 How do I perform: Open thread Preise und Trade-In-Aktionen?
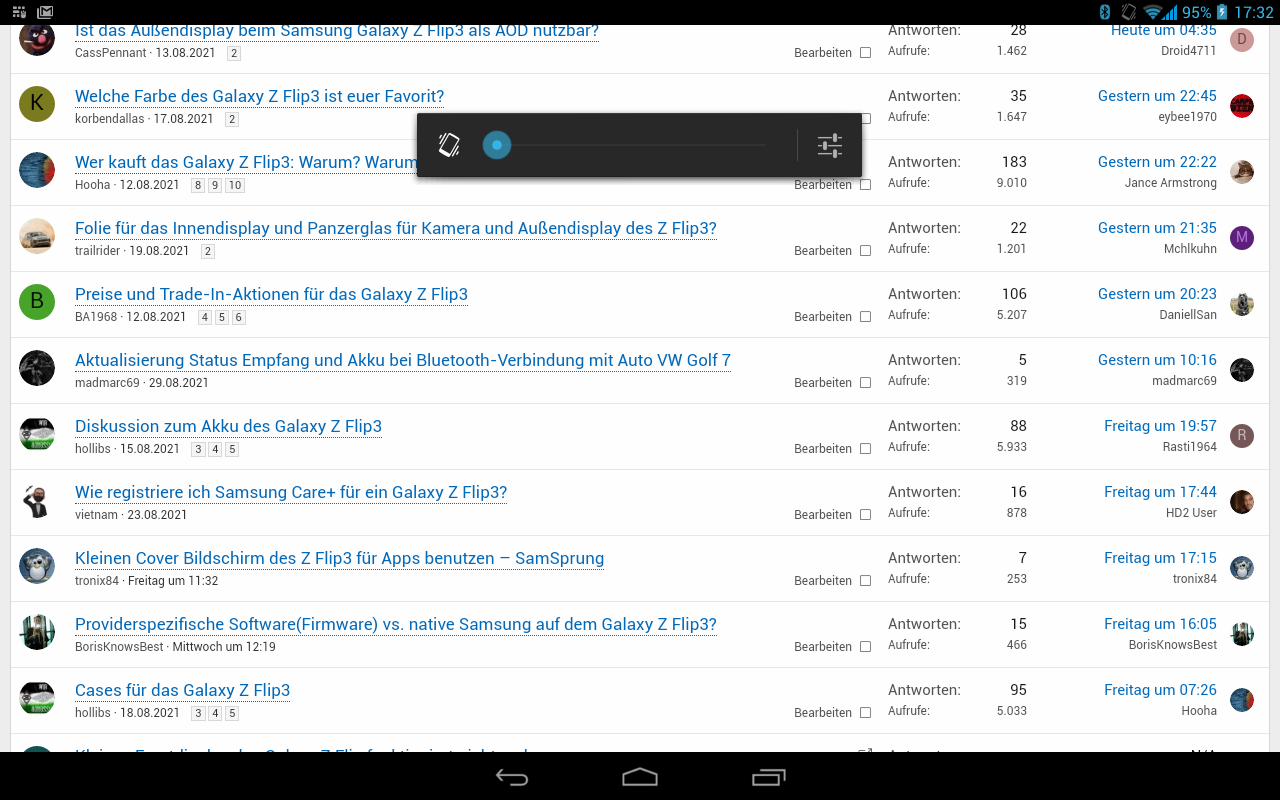tap(271, 294)
